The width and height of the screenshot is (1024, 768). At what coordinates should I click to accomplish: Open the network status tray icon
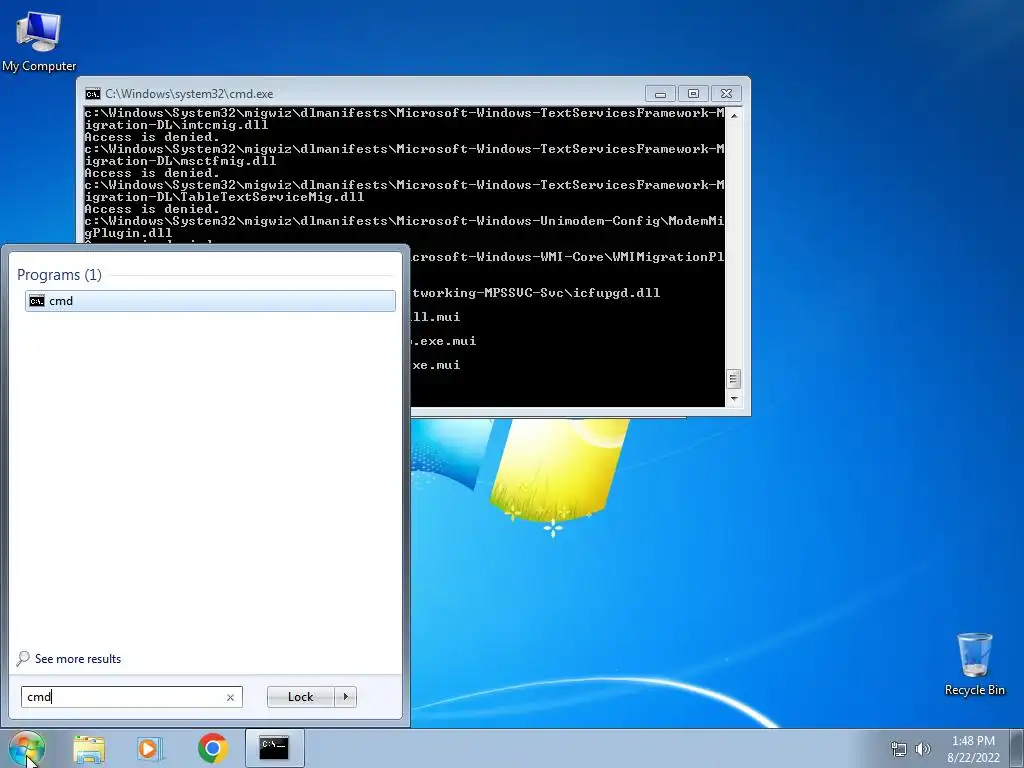[x=899, y=749]
